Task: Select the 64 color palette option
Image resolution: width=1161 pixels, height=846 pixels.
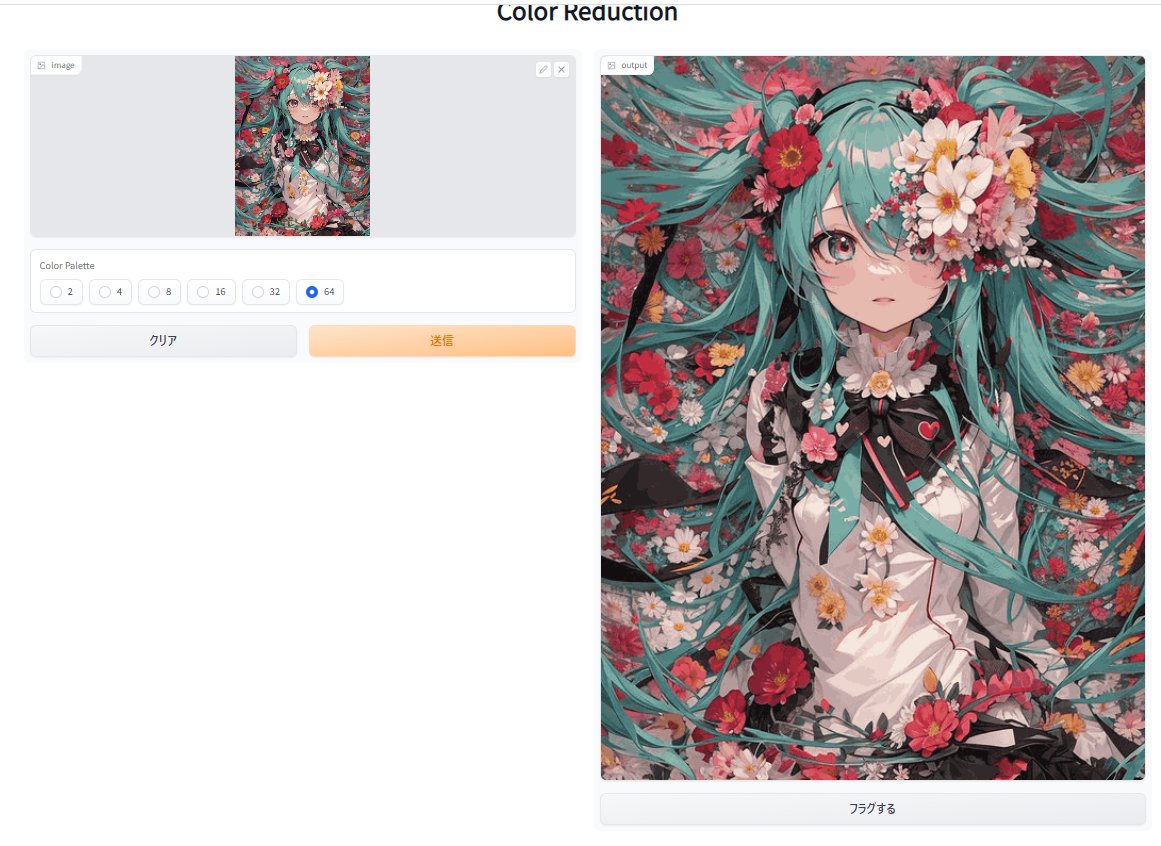Action: [x=320, y=292]
